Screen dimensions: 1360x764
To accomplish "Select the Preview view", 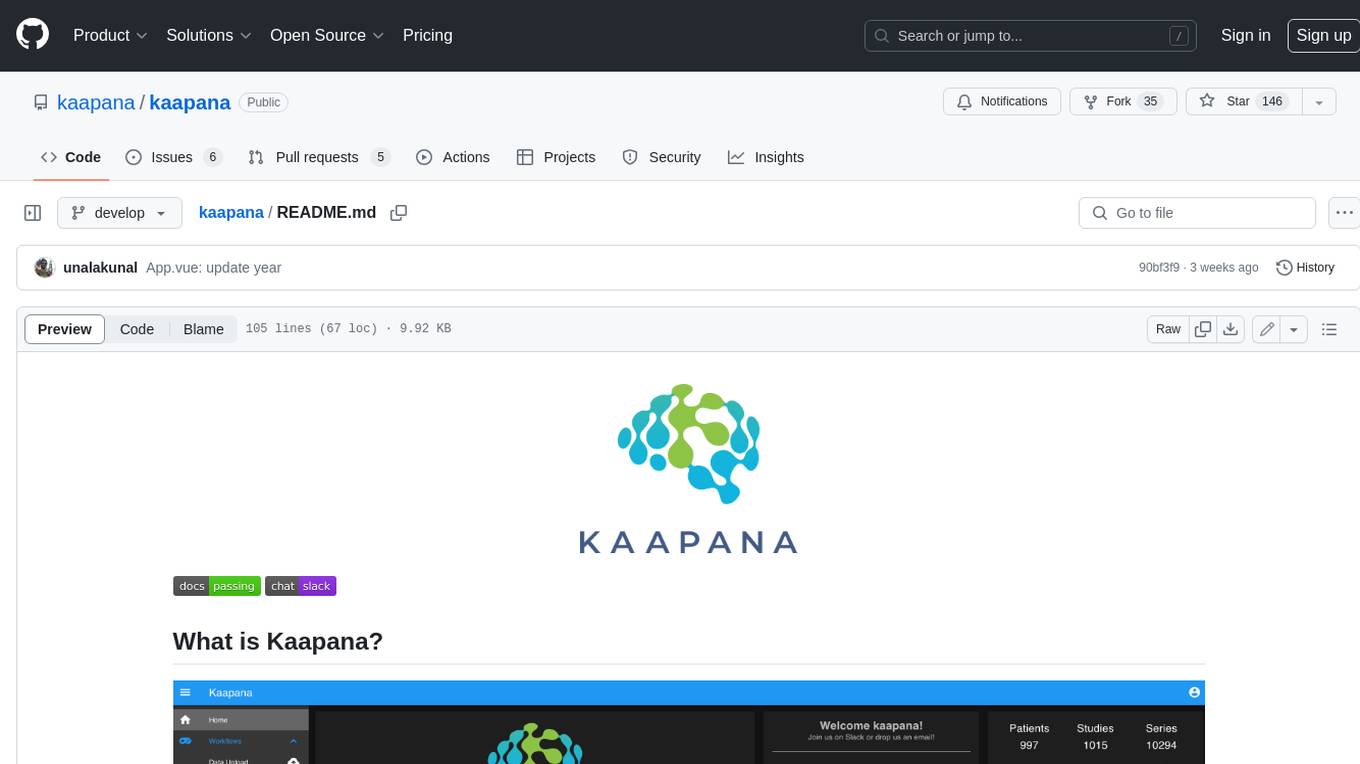I will tap(65, 329).
